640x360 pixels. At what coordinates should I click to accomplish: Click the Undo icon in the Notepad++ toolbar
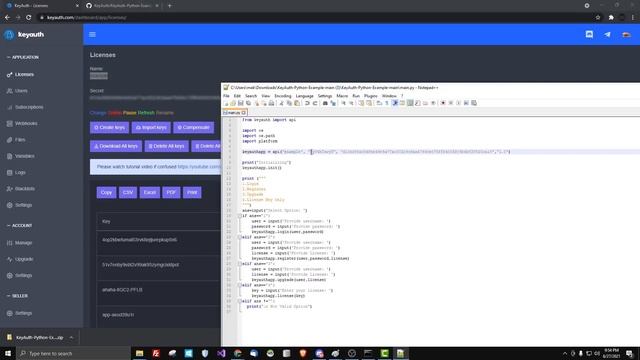307,103
